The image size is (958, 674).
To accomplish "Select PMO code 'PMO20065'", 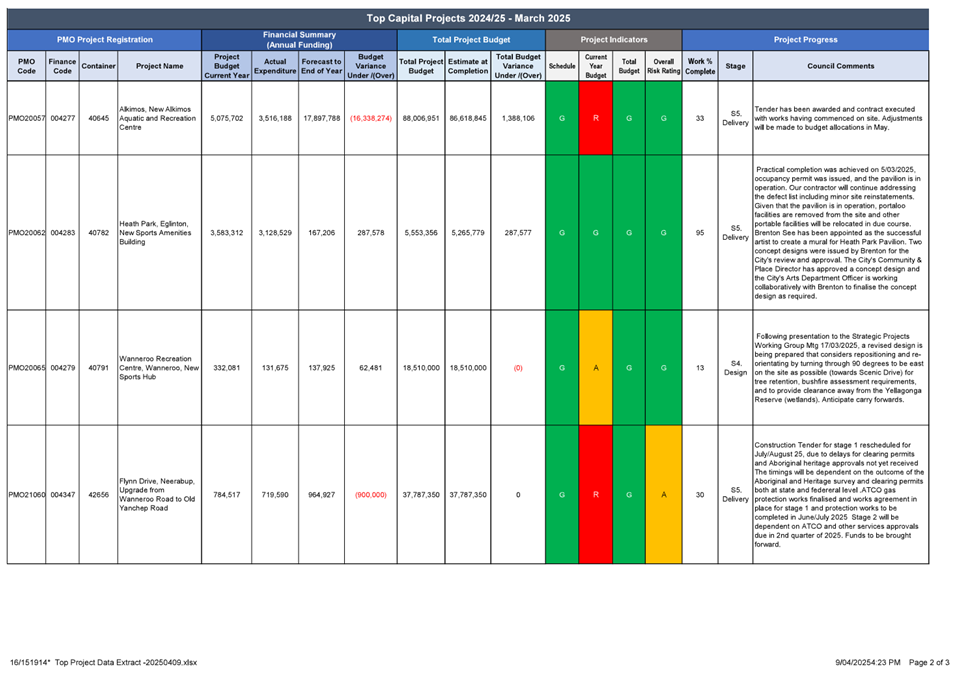I will pyautogui.click(x=26, y=368).
